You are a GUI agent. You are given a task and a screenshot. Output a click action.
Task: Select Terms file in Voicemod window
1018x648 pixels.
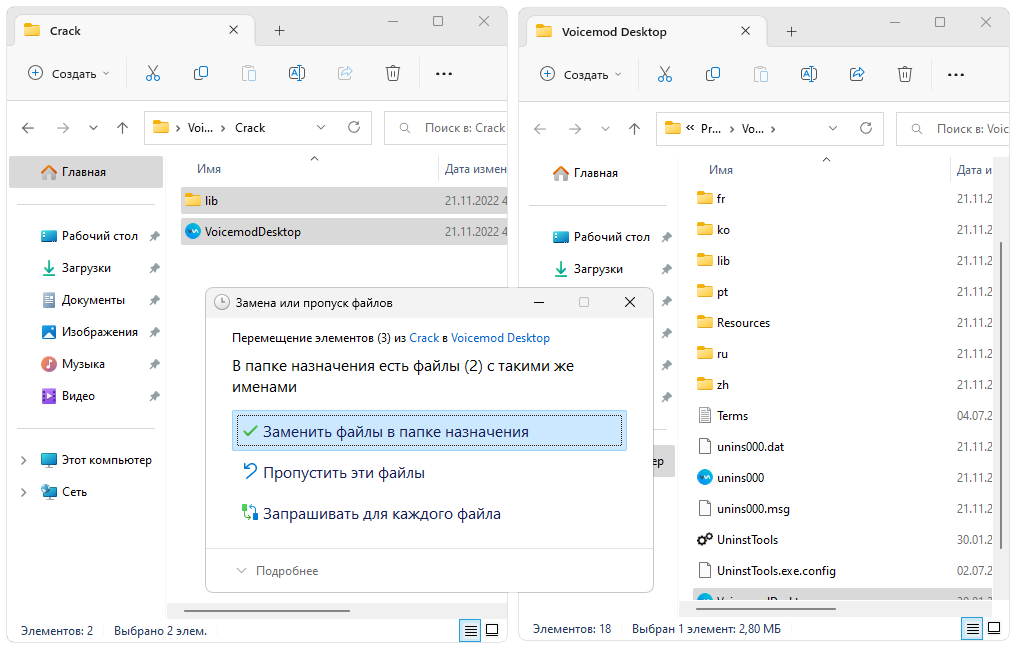pyautogui.click(x=723, y=416)
